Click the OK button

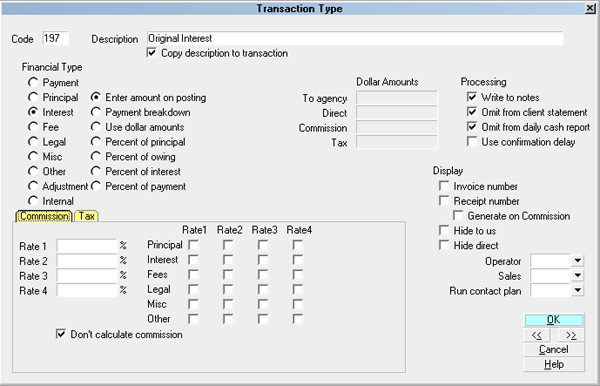[554, 319]
